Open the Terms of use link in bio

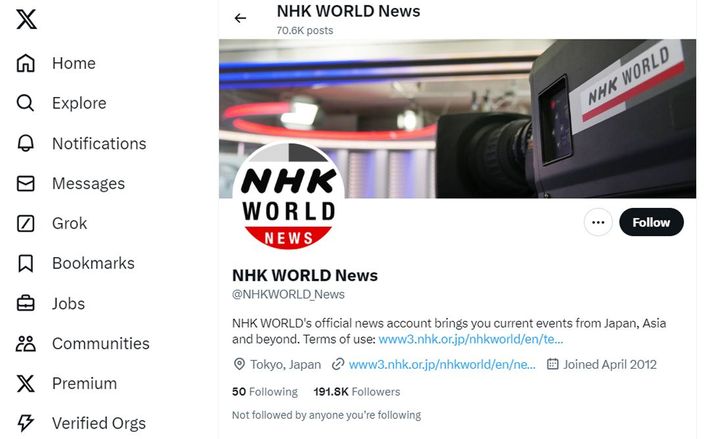pos(470,339)
